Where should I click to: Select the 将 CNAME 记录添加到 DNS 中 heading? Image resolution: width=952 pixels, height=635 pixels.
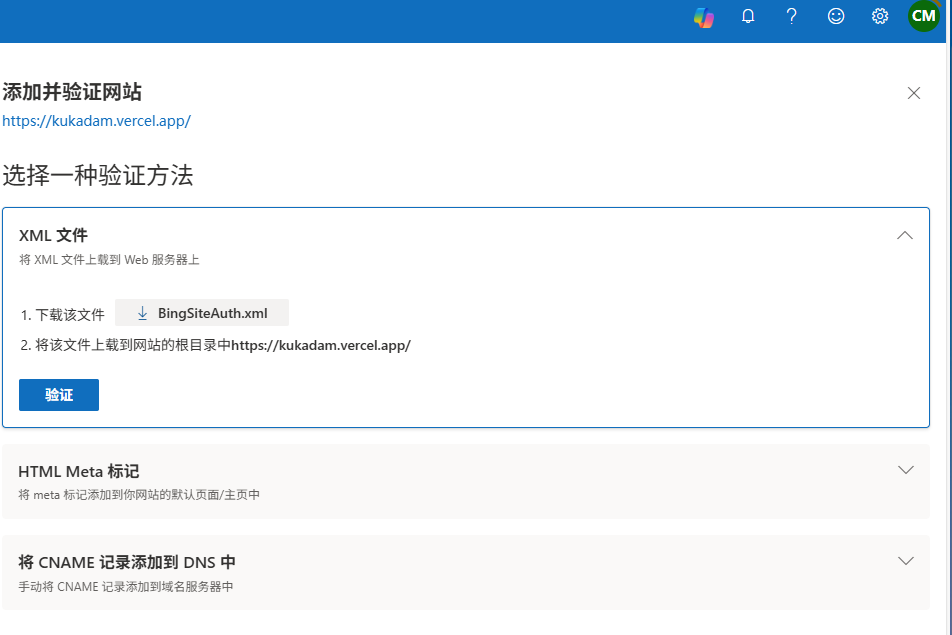point(126,563)
